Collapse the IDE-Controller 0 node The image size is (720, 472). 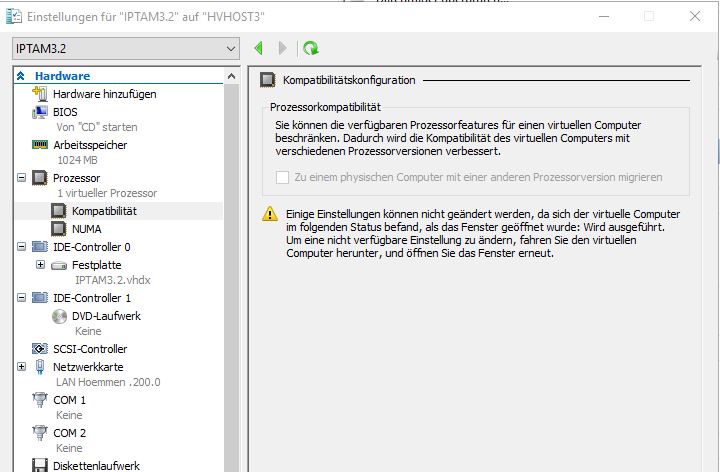[22, 247]
